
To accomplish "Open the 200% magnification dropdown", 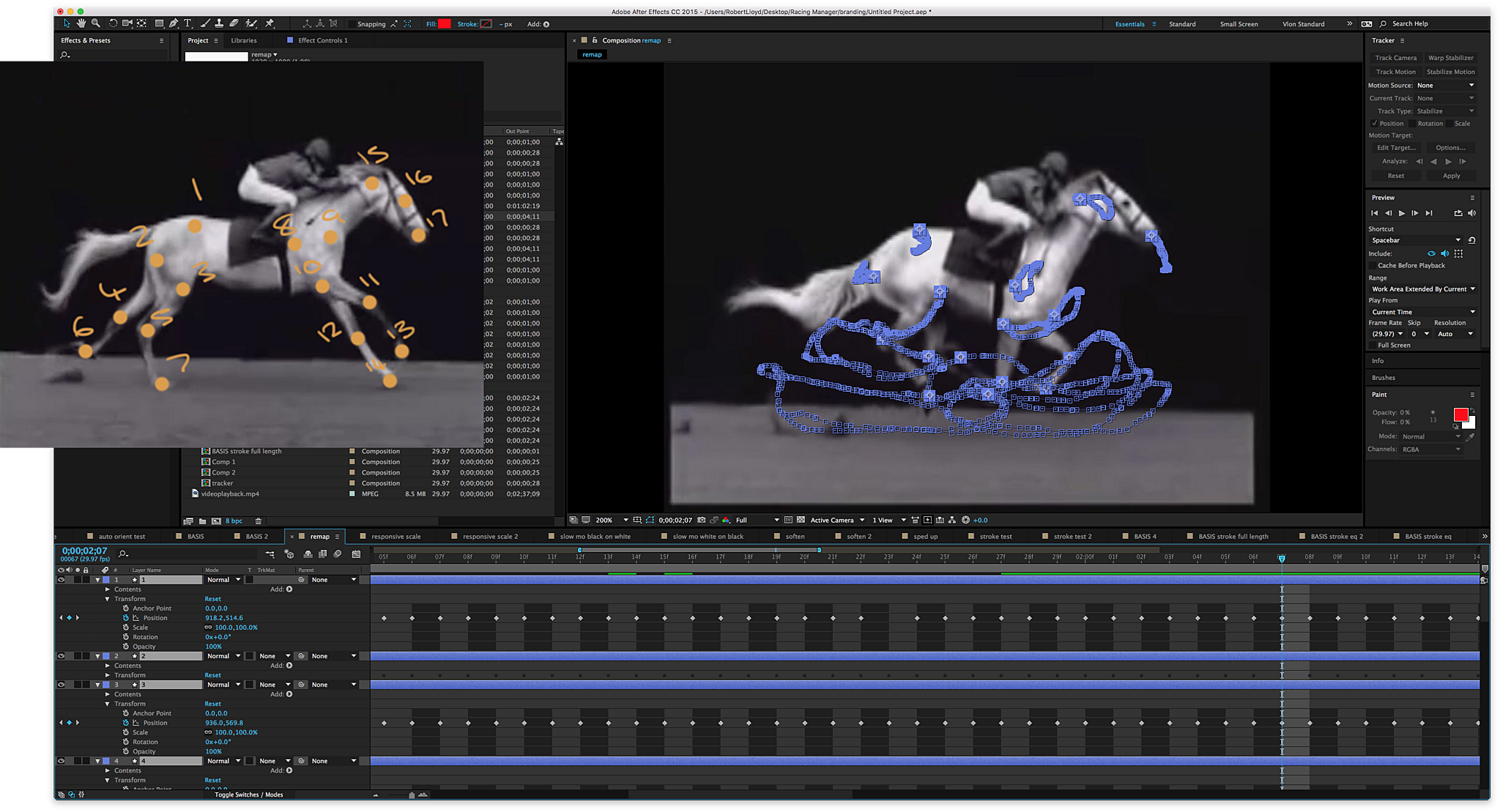I will pos(612,520).
